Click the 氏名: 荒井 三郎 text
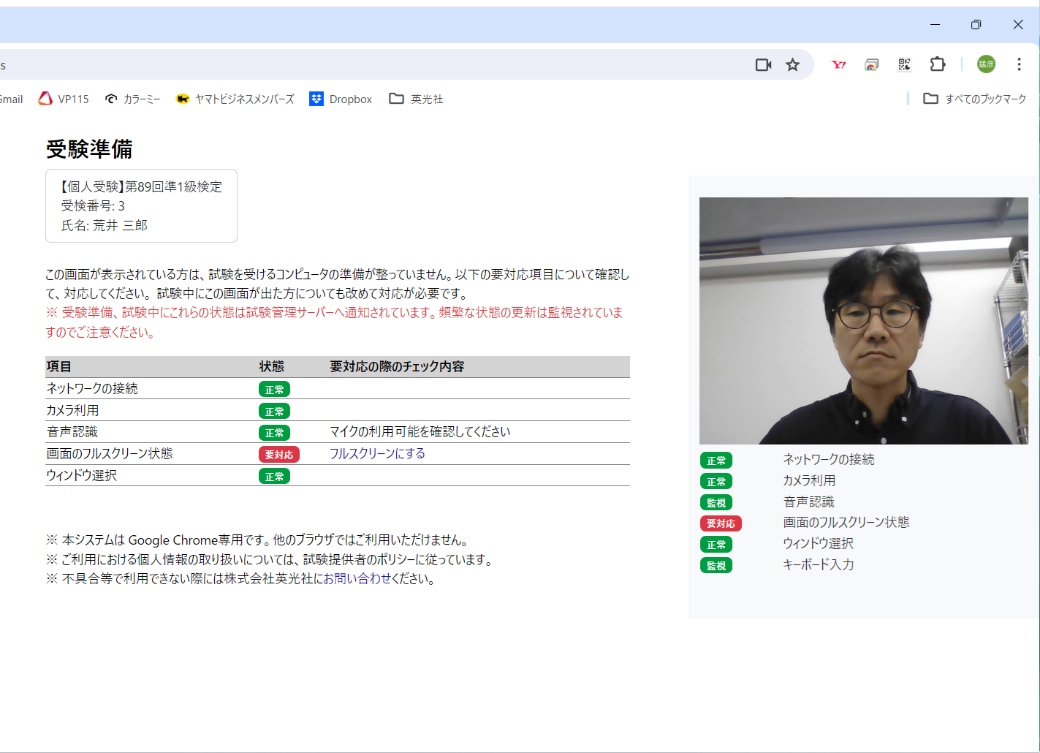Image resolution: width=1040 pixels, height=753 pixels. point(104,225)
